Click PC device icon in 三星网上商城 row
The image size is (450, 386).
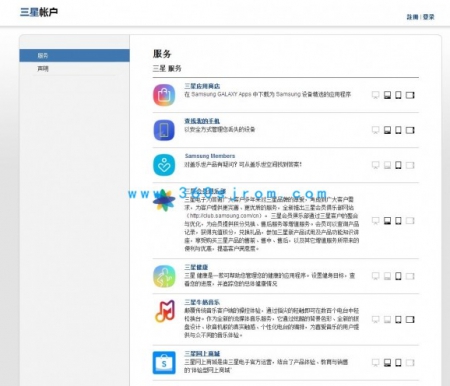[387, 362]
